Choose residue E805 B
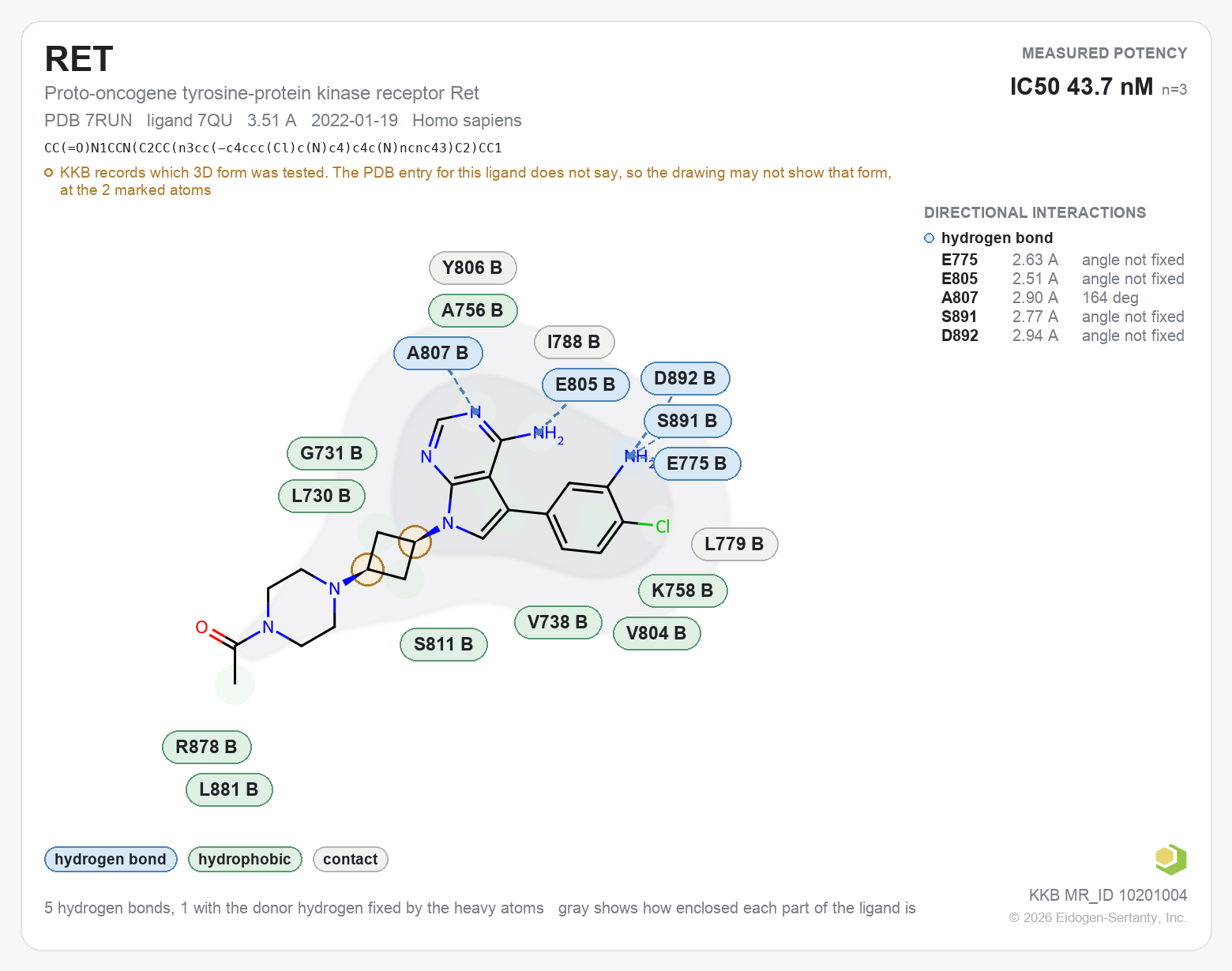The width and height of the screenshot is (1232, 971). (585, 384)
